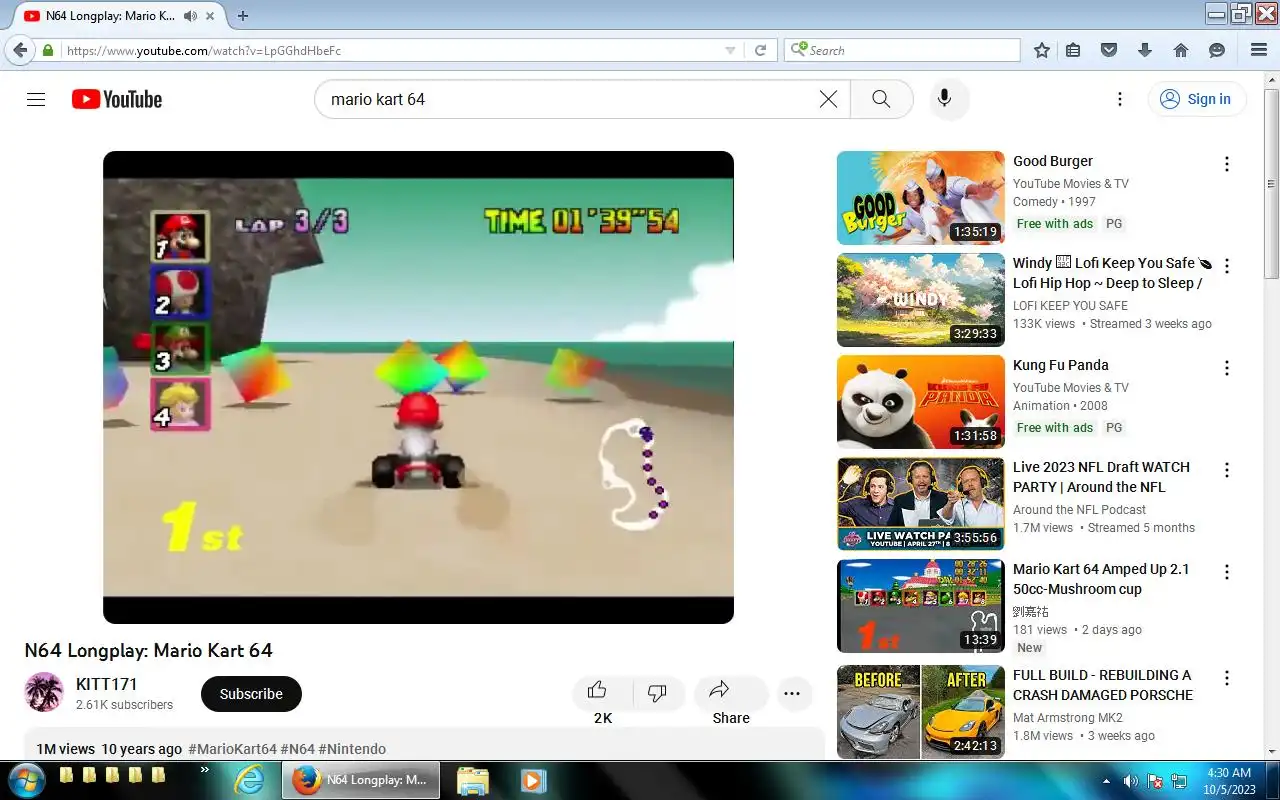The height and width of the screenshot is (800, 1280).
Task: Show hidden tray icons arrow
Action: click(1106, 781)
